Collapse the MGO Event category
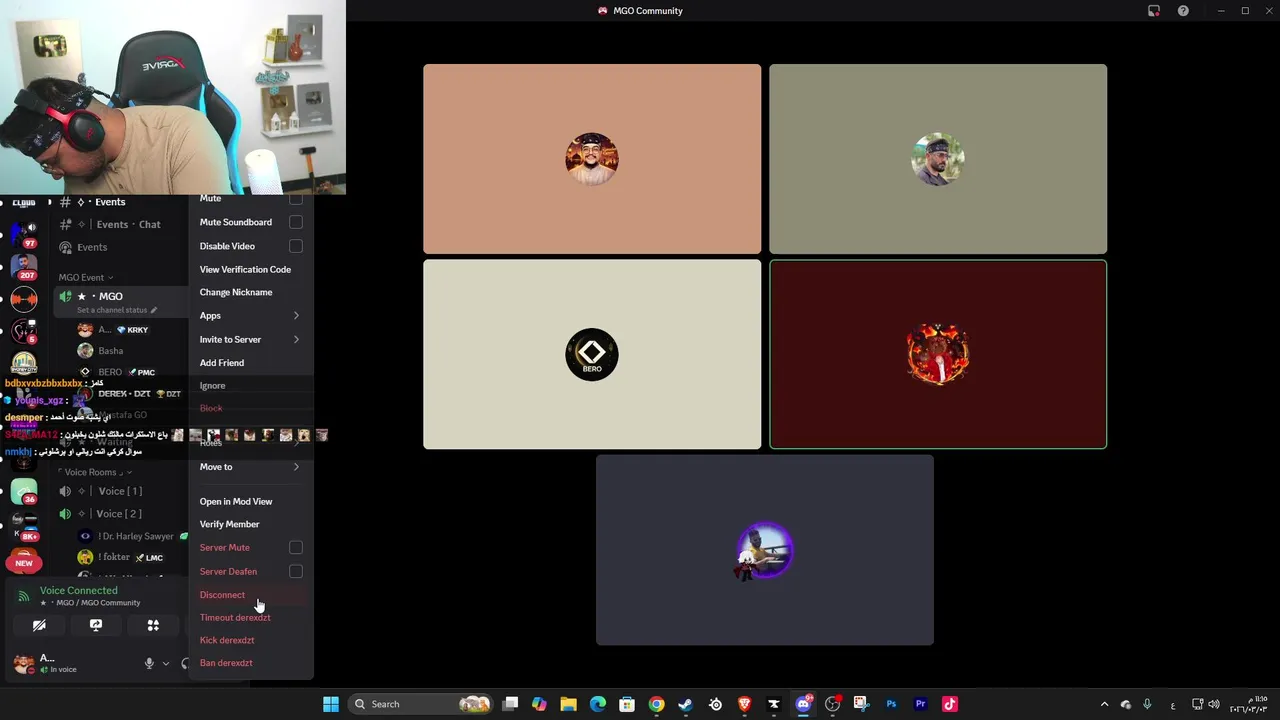The width and height of the screenshot is (1280, 720). (x=86, y=277)
